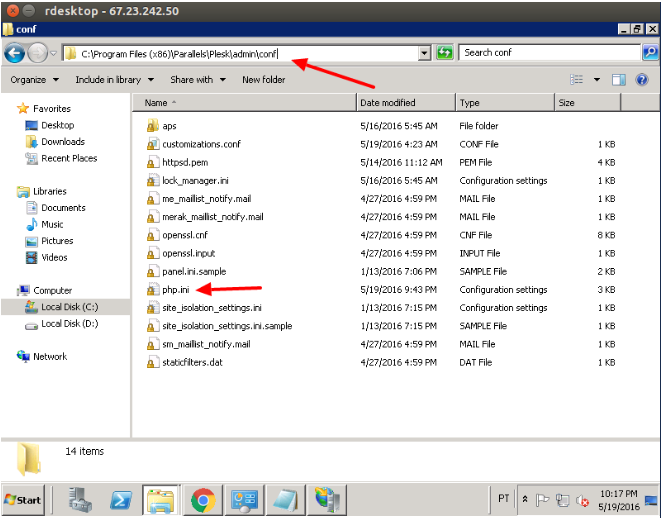Select file site_isolation_settings.ini.sample
The width and height of the screenshot is (662, 518).
227,326
